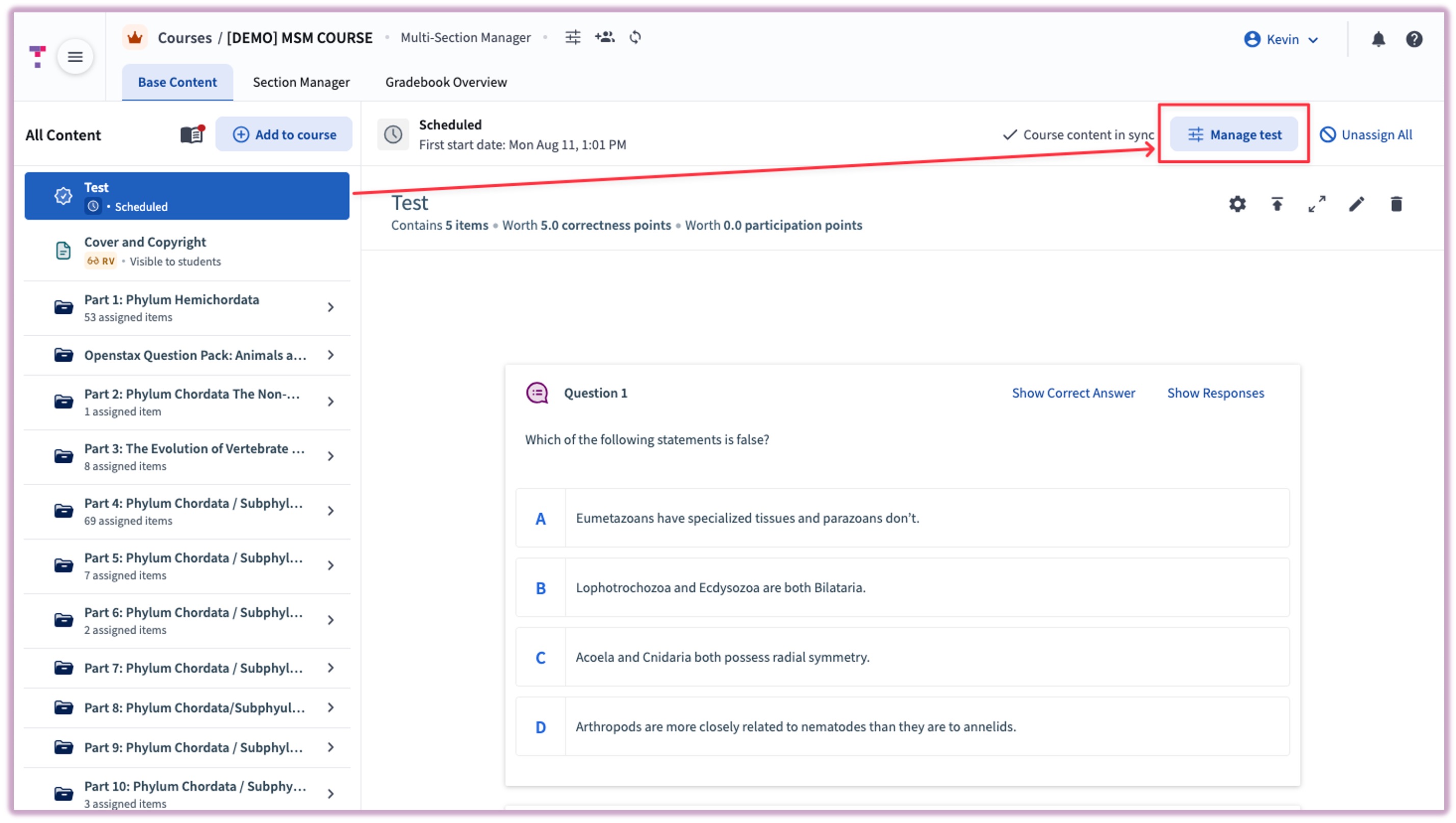Click the course settings sliders icon
The image size is (1456, 823).
[x=573, y=37]
